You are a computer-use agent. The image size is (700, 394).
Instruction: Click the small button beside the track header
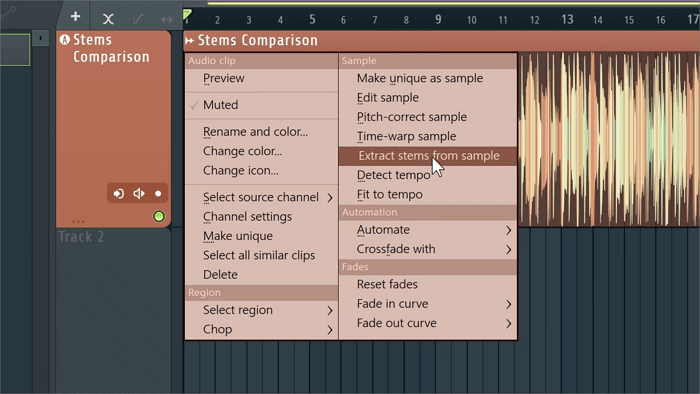click(x=40, y=38)
